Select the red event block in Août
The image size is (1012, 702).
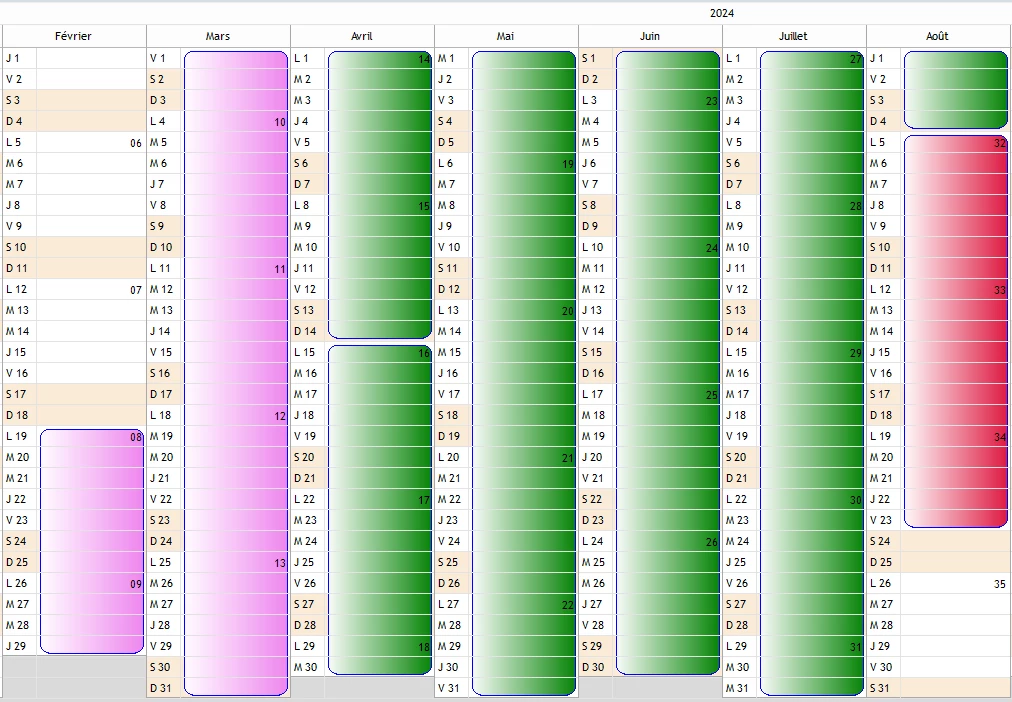[956, 332]
